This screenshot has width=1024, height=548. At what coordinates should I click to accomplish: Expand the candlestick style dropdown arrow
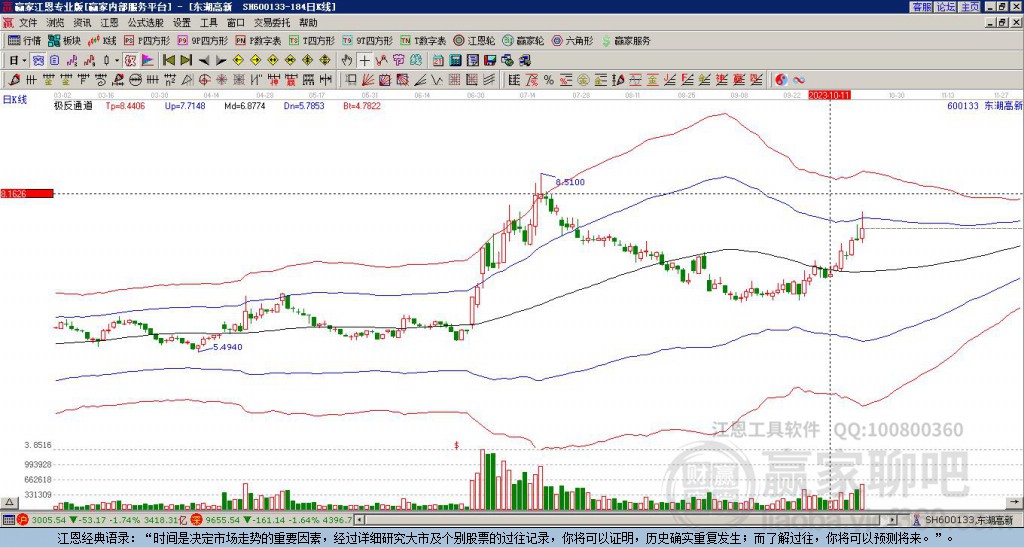coord(117,61)
